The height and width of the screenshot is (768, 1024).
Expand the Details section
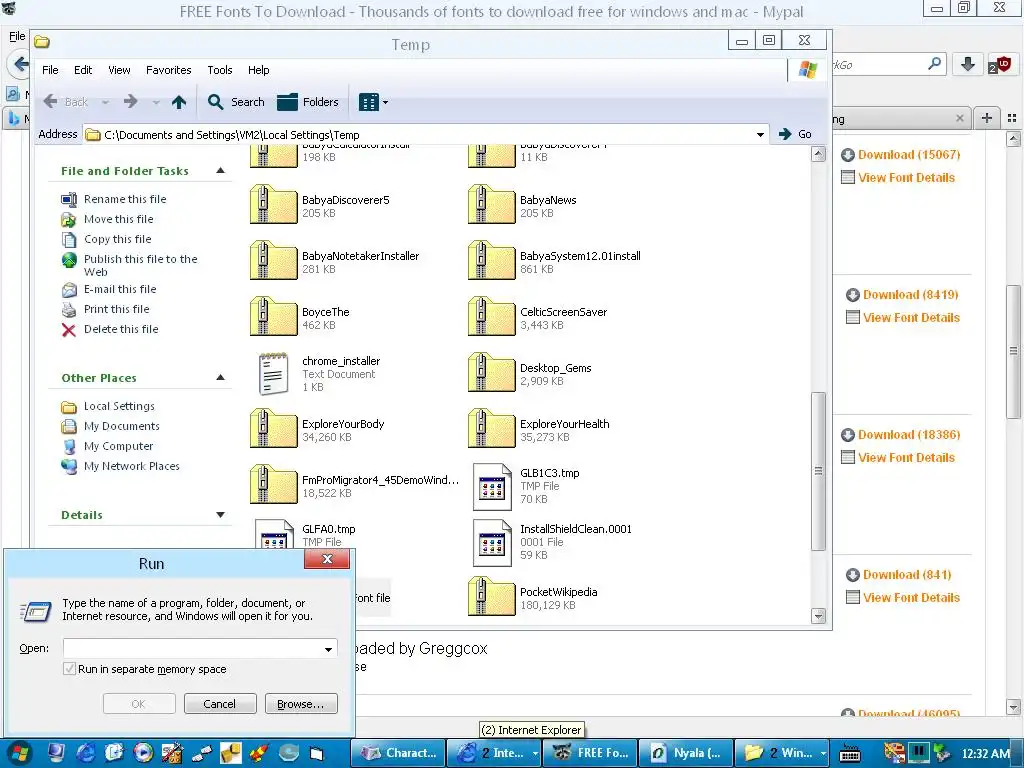coord(221,515)
